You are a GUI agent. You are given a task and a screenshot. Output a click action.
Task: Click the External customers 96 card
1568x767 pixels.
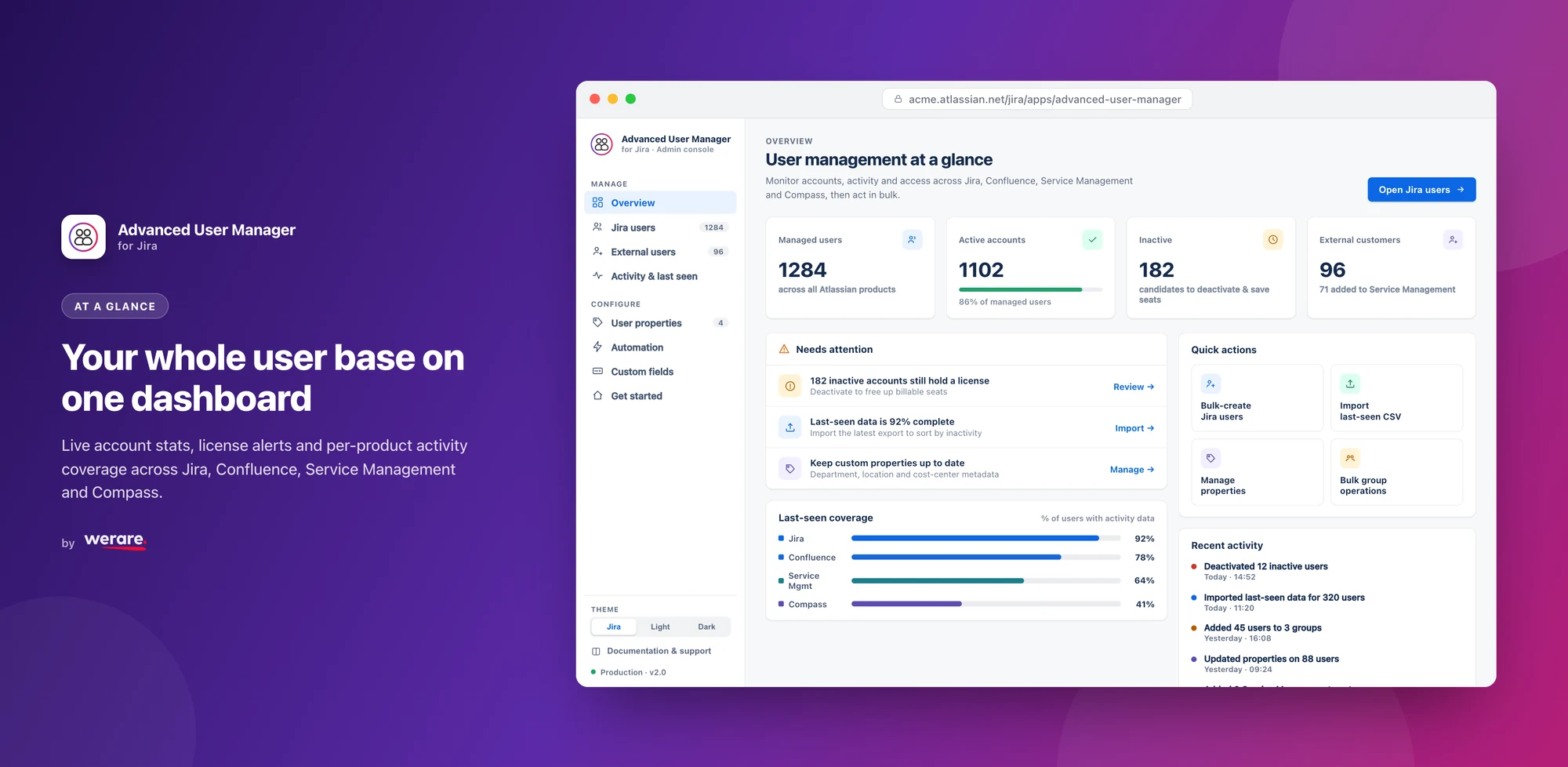(x=1391, y=267)
